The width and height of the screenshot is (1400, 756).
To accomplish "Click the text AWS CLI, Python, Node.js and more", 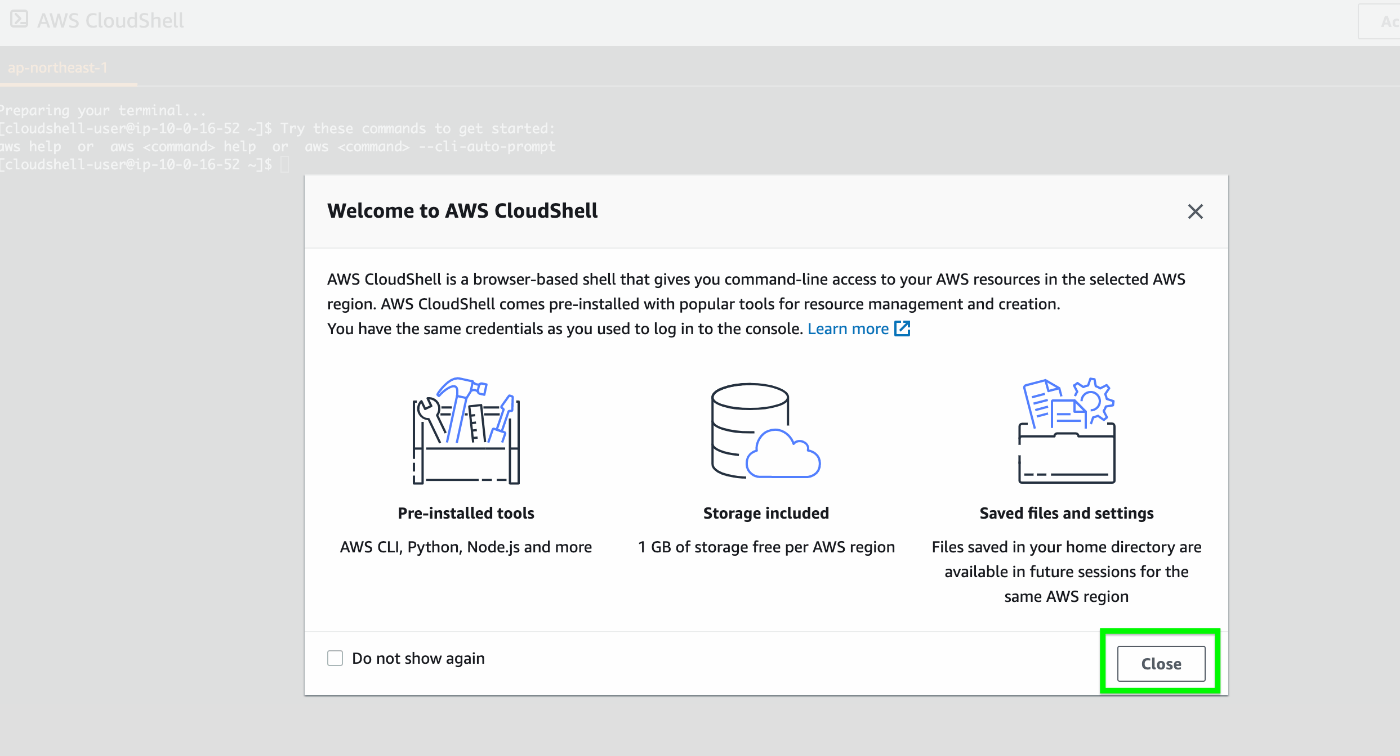I will (466, 547).
